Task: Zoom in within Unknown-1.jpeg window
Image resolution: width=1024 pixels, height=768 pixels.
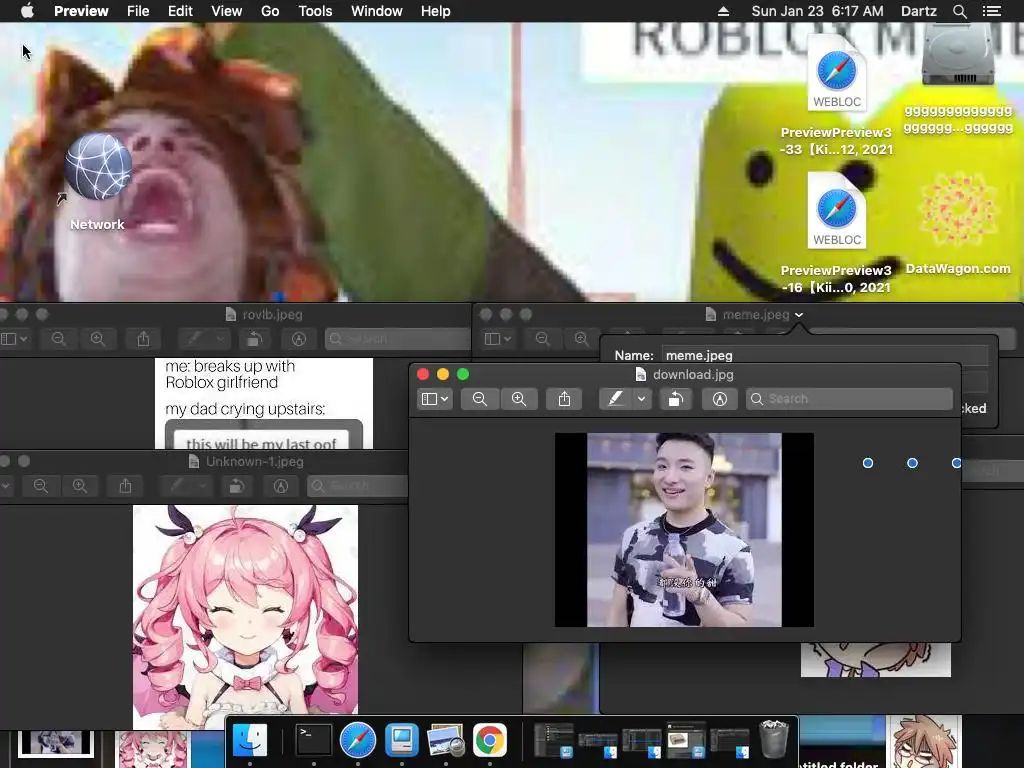Action: [80, 486]
